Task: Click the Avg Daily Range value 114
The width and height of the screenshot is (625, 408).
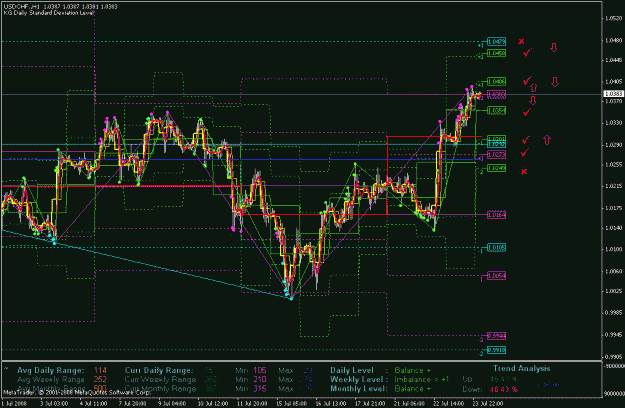Action: [100, 370]
